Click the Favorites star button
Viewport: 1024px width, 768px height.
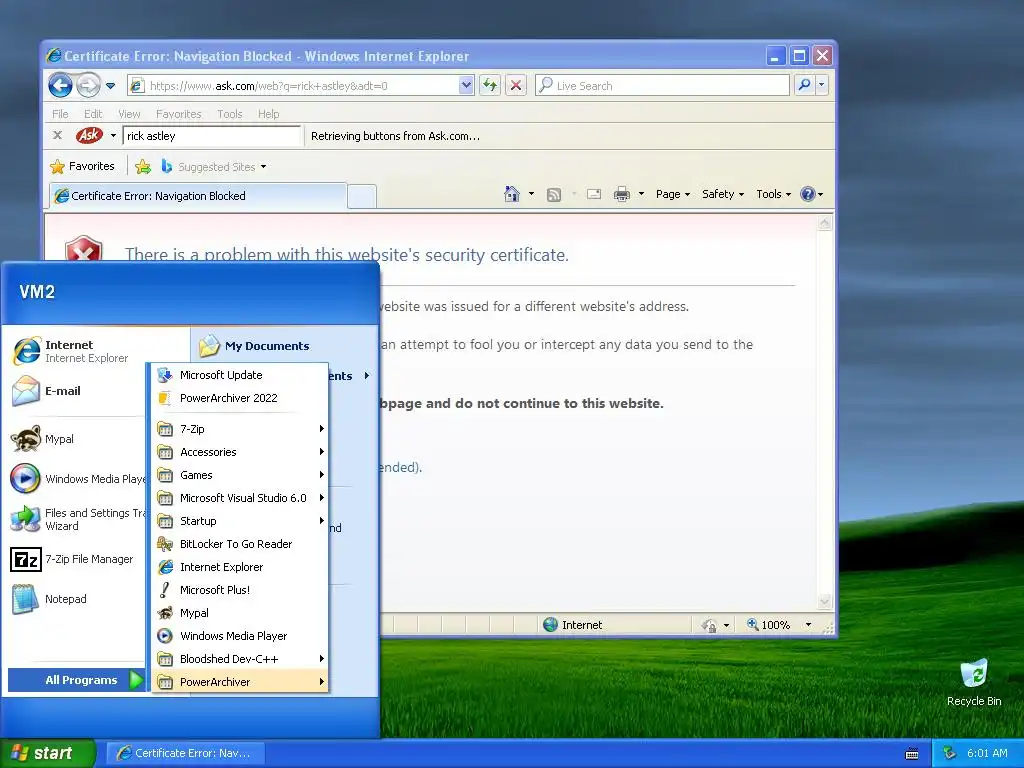[x=82, y=166]
